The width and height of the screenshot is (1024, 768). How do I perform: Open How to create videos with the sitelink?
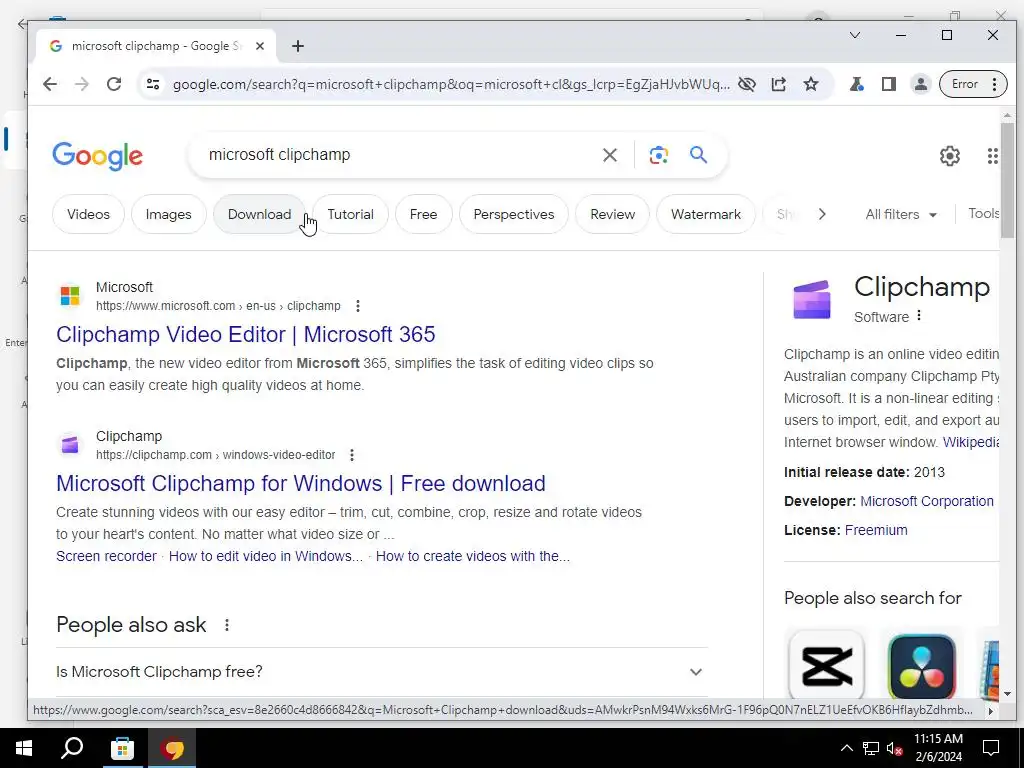(x=473, y=556)
